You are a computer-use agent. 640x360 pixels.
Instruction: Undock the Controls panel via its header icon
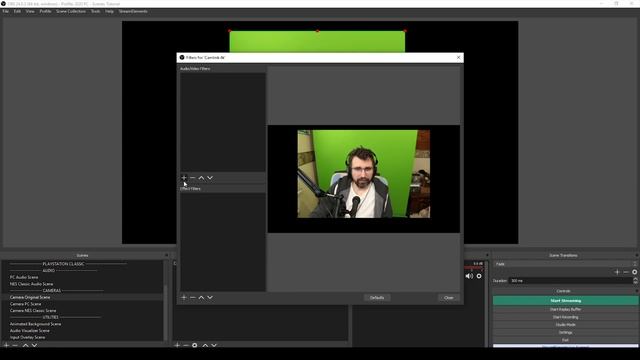click(x=636, y=291)
